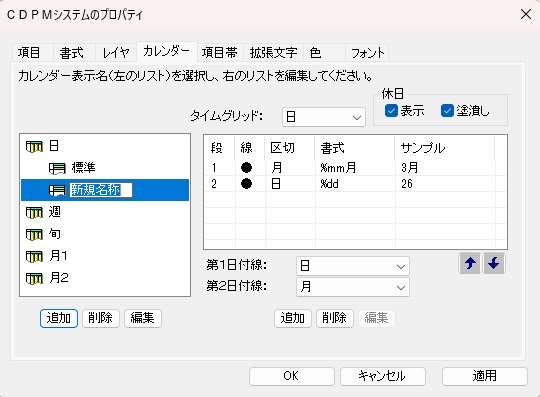Select the 日 tree item
The image size is (540, 397).
click(x=54, y=146)
